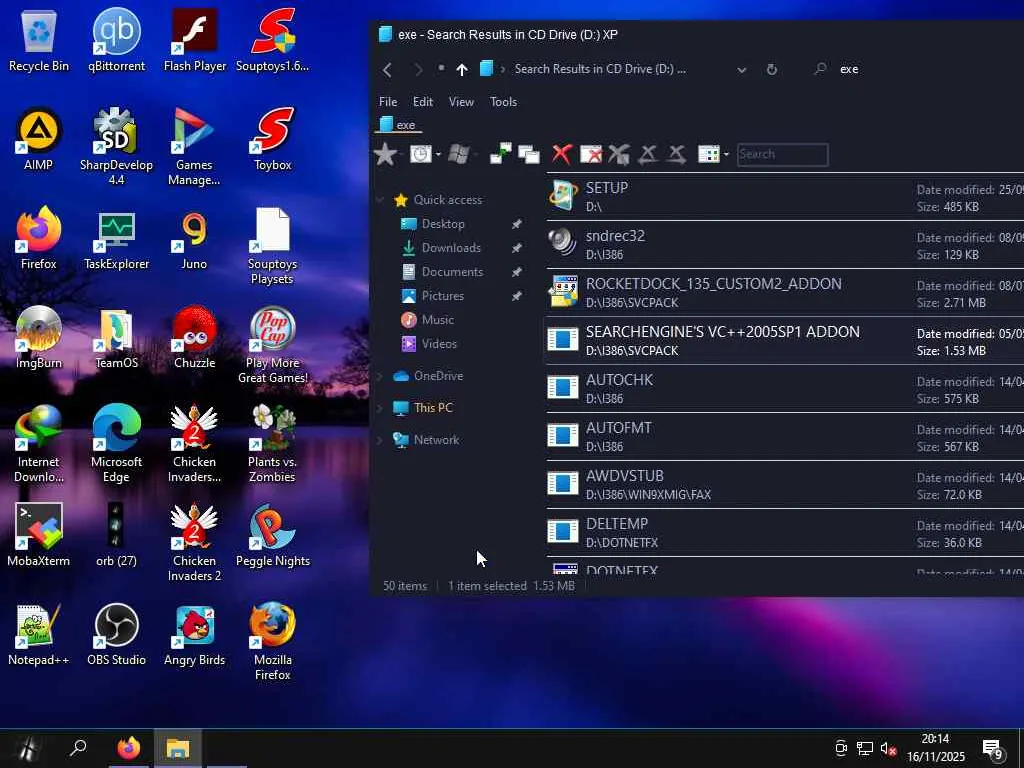Click the new window icon with green arrow
The width and height of the screenshot is (1024, 768).
501,154
